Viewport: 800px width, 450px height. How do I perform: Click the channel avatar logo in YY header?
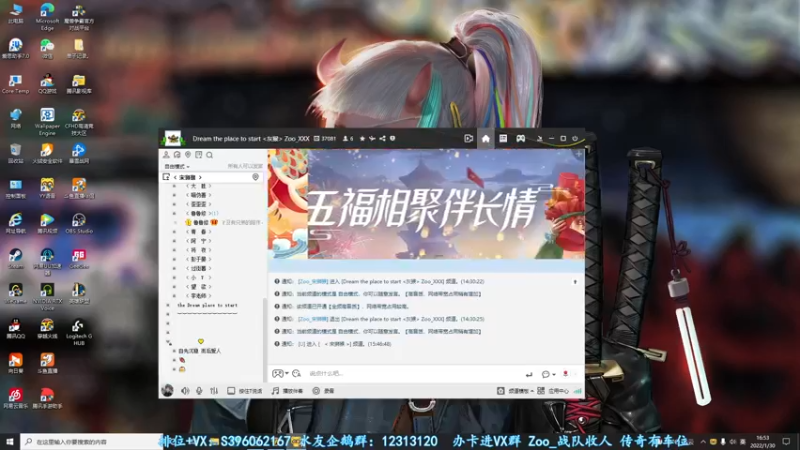[172, 138]
